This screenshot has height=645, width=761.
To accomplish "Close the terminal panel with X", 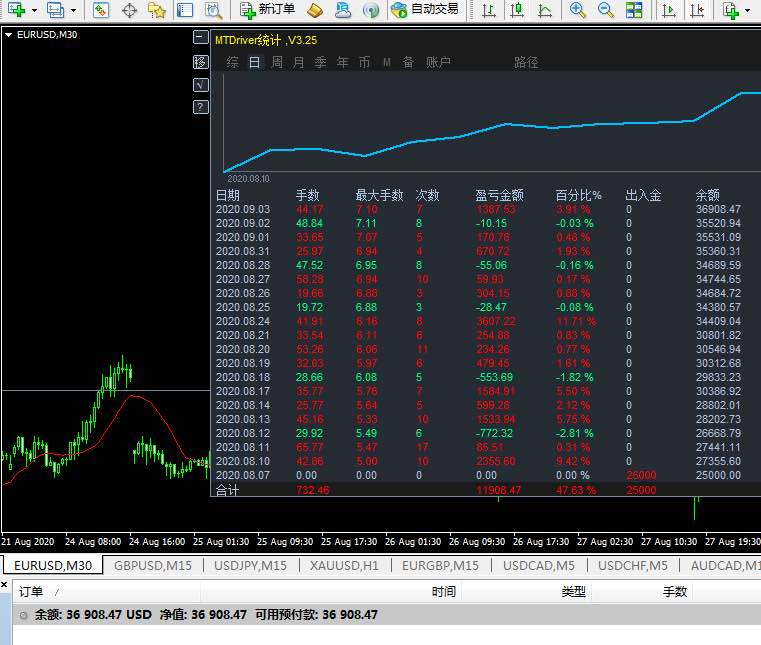I will coord(4,585).
